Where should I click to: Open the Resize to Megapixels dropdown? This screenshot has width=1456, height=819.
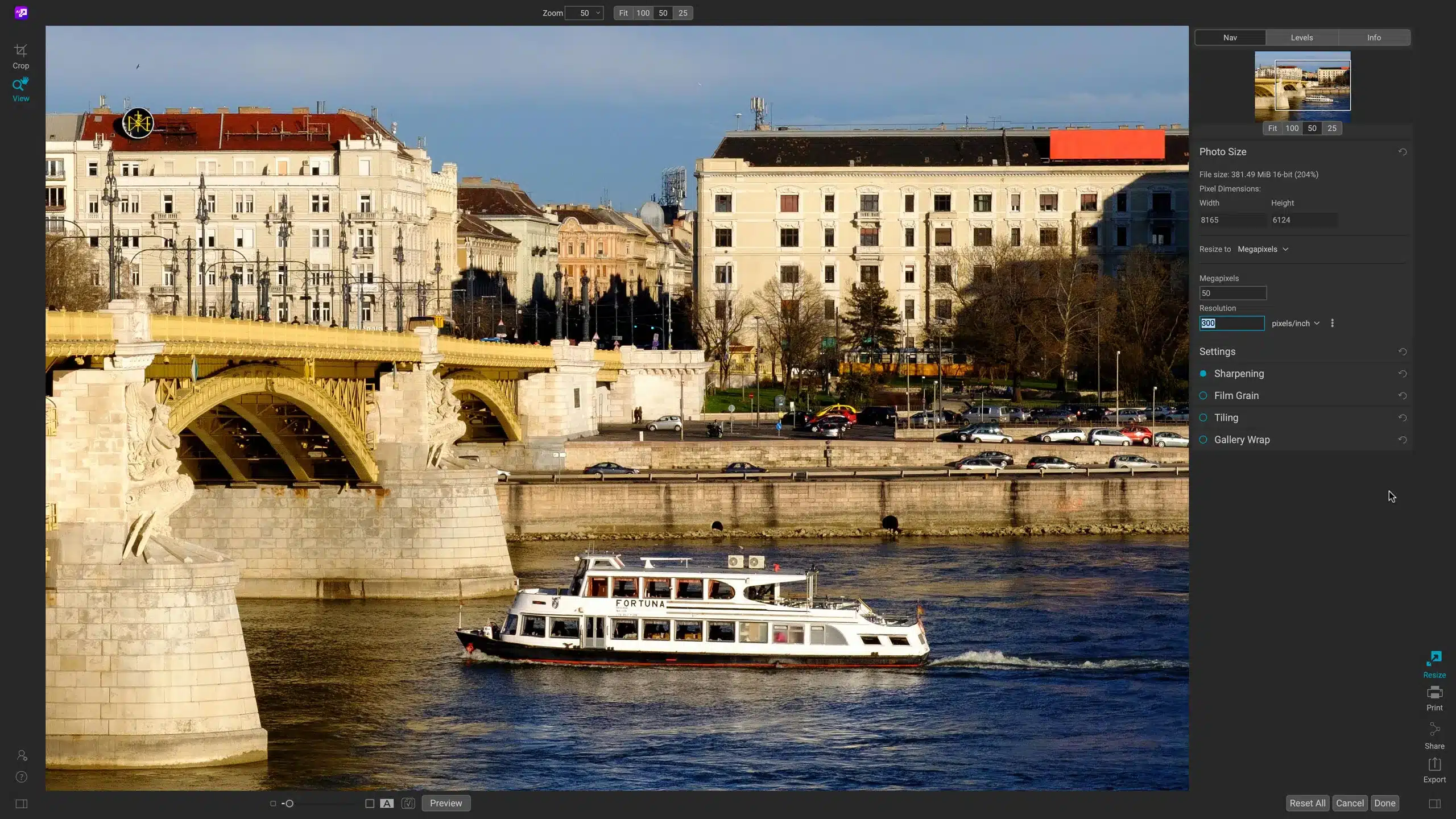pos(1263,249)
